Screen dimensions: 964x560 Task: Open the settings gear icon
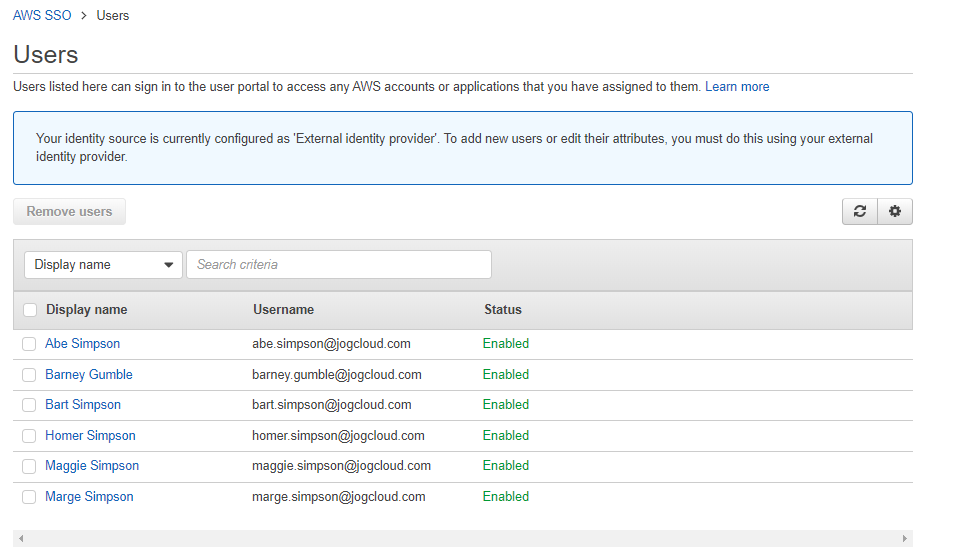tap(895, 212)
